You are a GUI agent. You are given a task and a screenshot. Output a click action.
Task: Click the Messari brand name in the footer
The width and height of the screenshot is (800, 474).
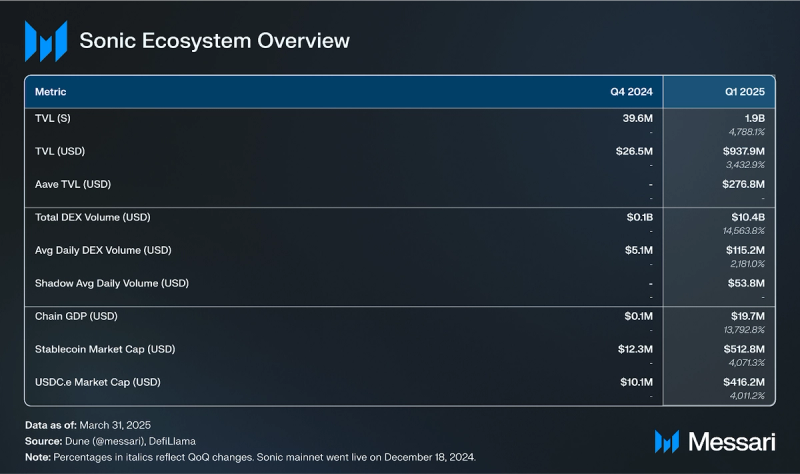click(x=729, y=441)
